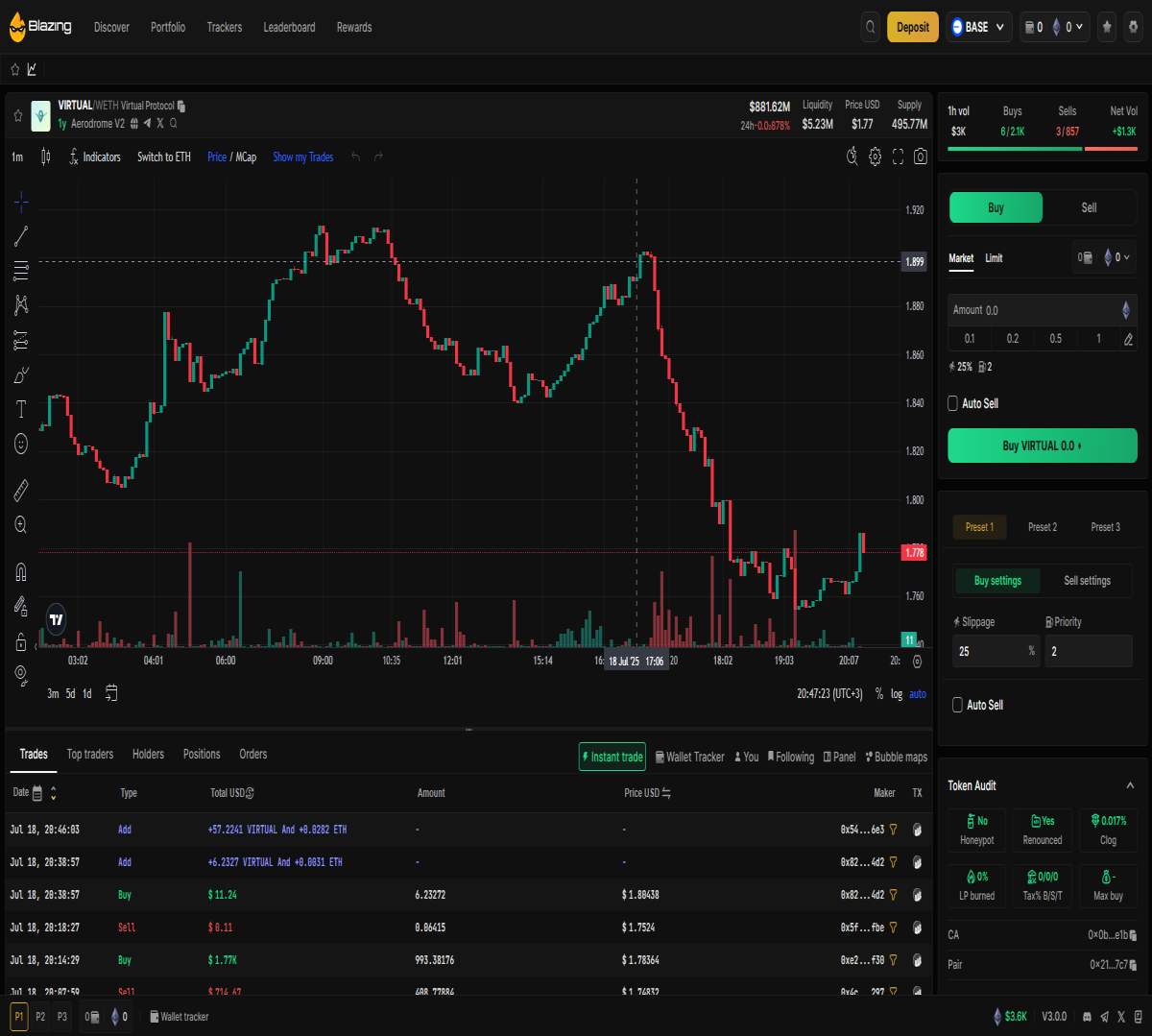This screenshot has width=1152, height=1036.
Task: Click the Buy VIRTUAL 0.0 button
Action: [x=1043, y=446]
